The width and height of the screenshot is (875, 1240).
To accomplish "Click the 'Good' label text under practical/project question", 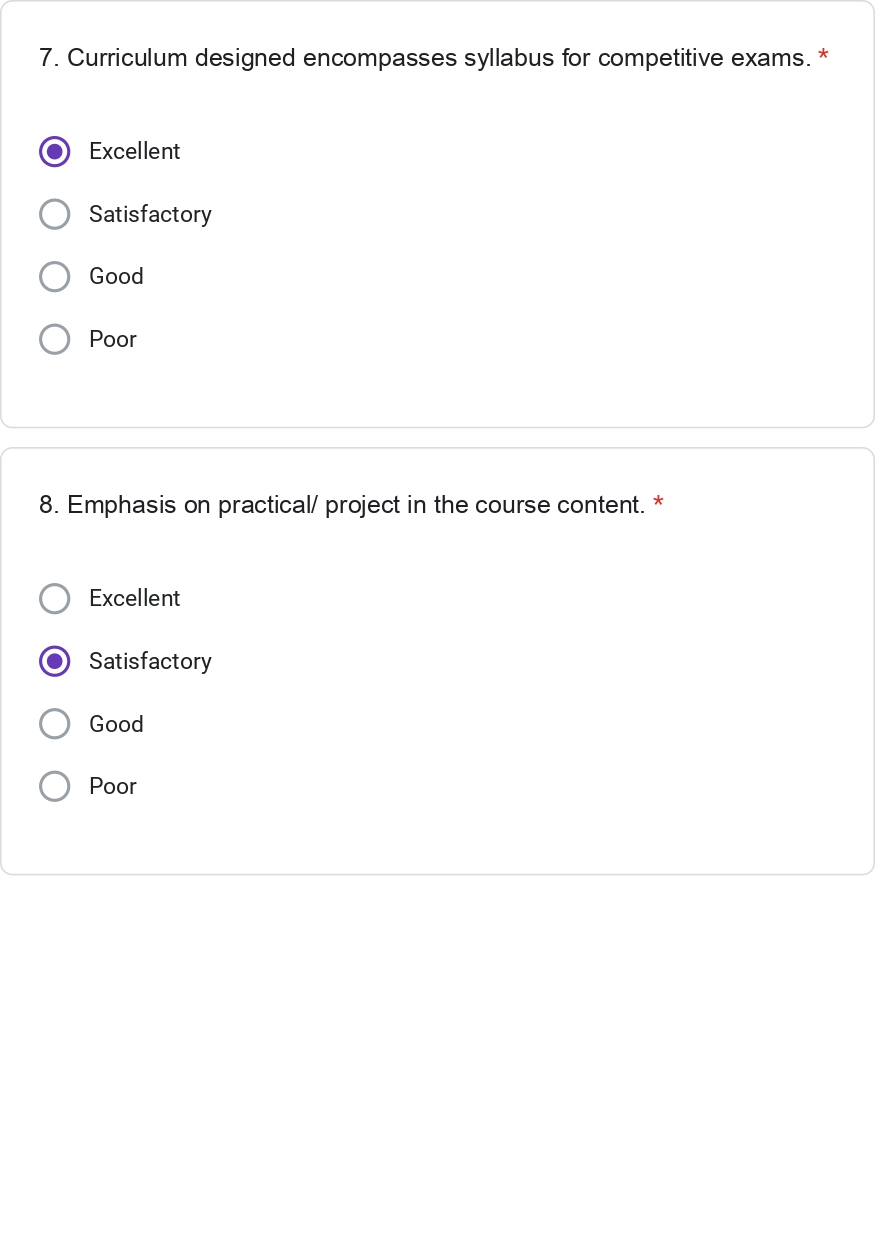I will tap(116, 724).
